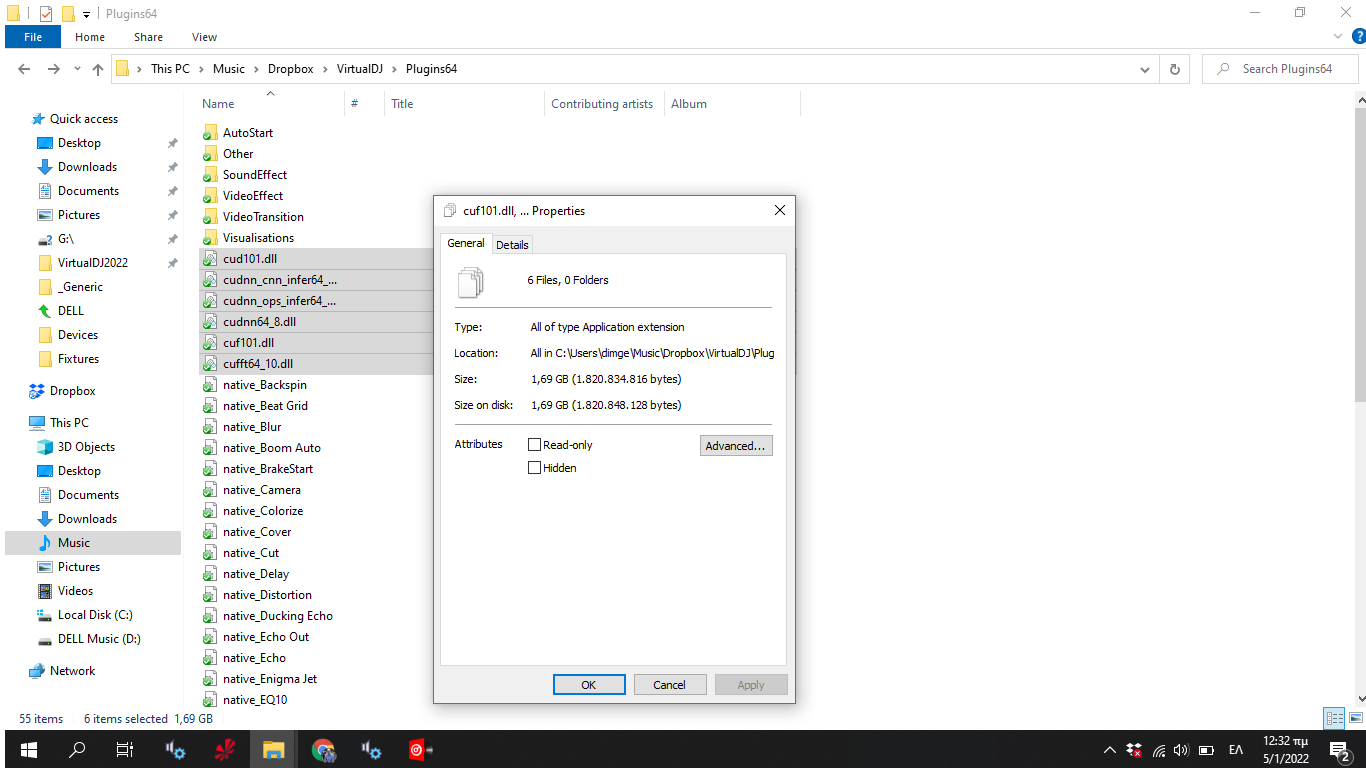Click VirtualDJ in address breadcrumb

point(360,69)
